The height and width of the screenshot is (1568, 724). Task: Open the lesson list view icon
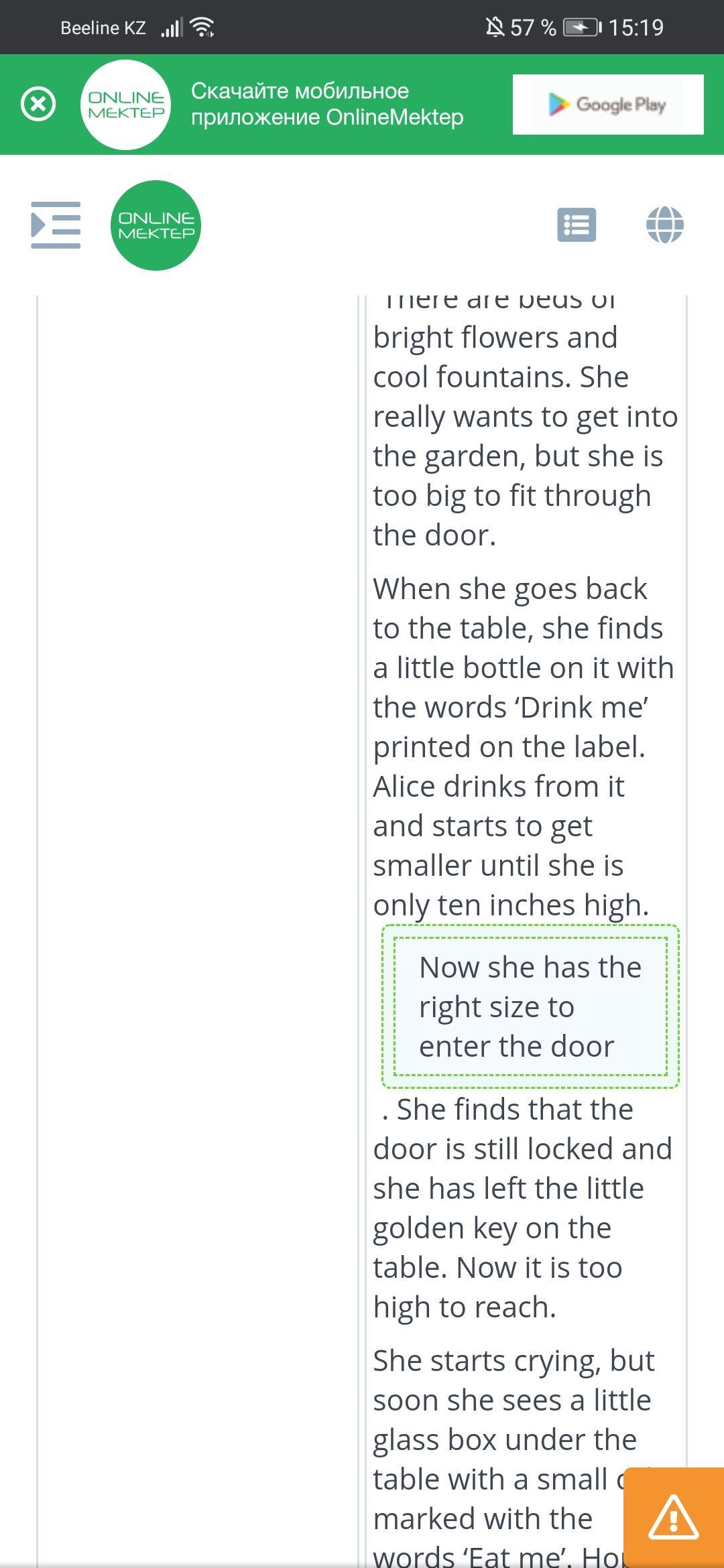[x=577, y=225]
